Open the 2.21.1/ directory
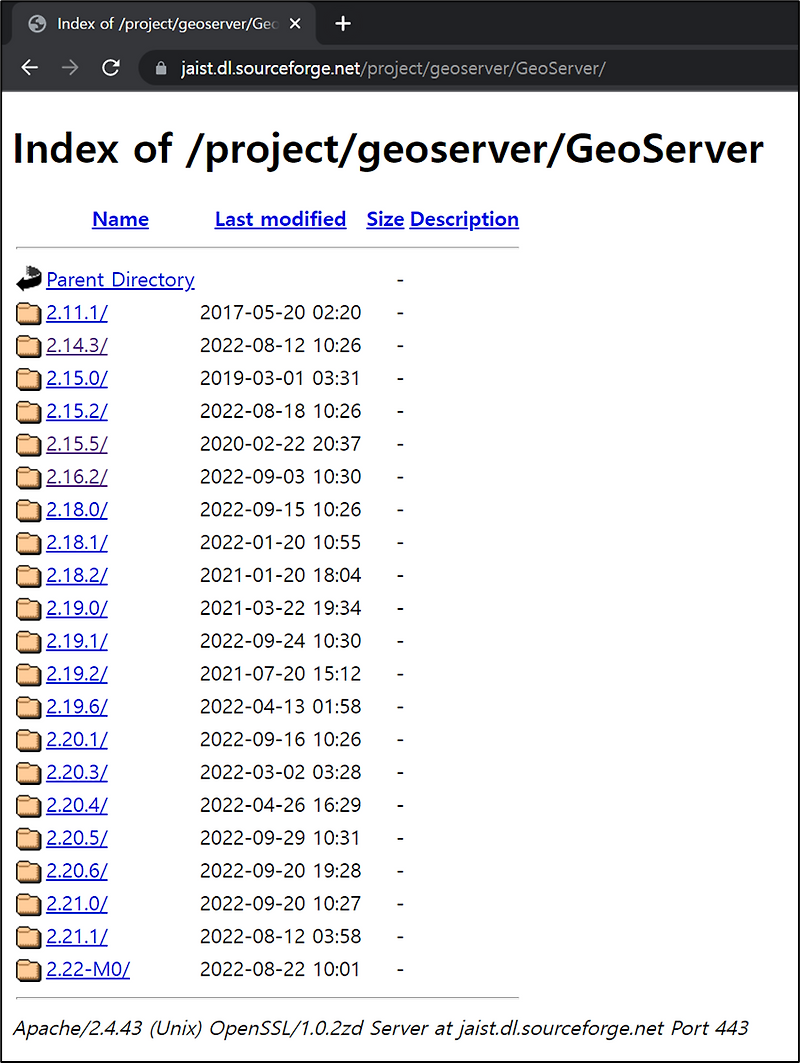 pyautogui.click(x=75, y=936)
